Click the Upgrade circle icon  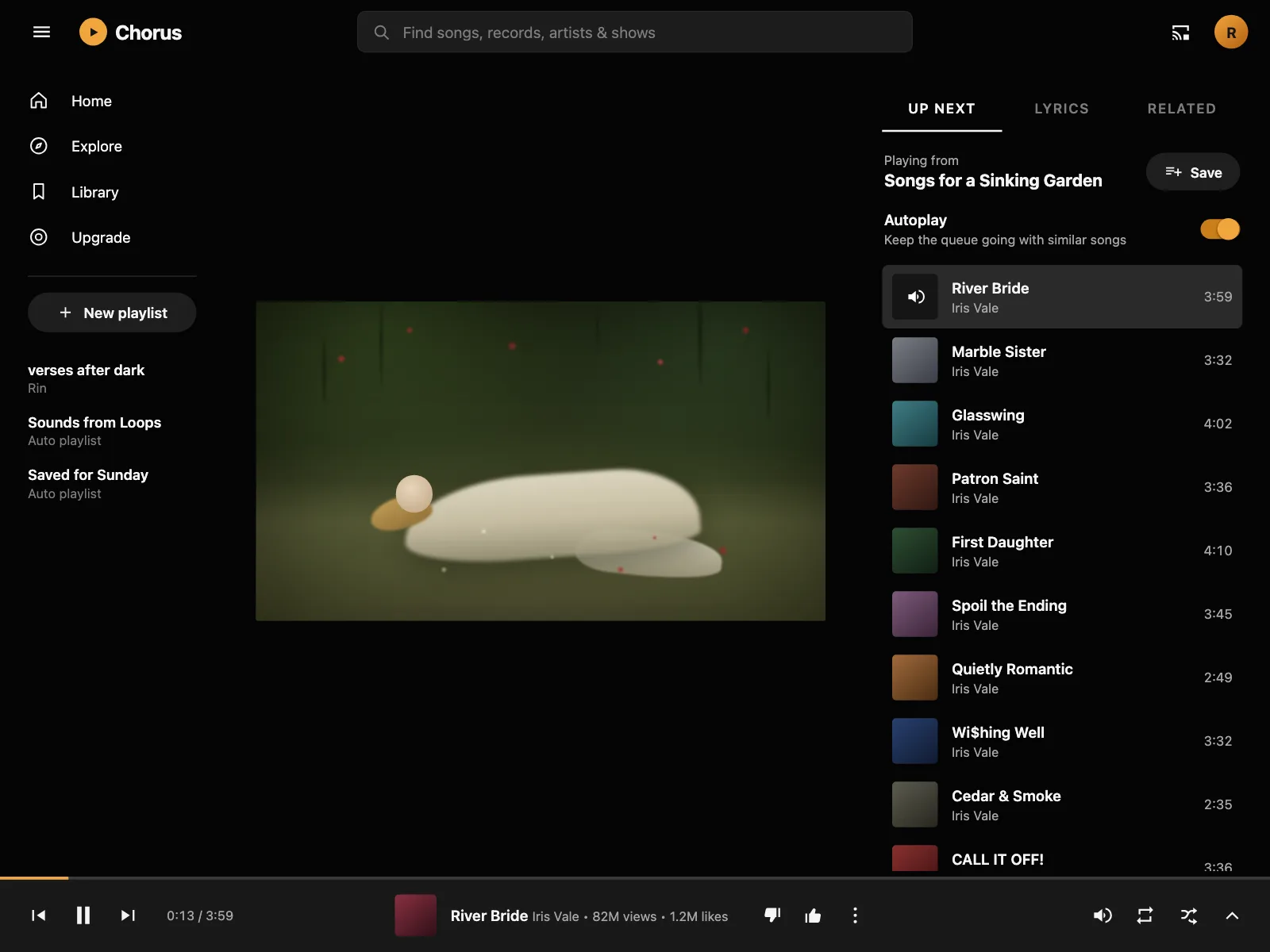coord(39,237)
